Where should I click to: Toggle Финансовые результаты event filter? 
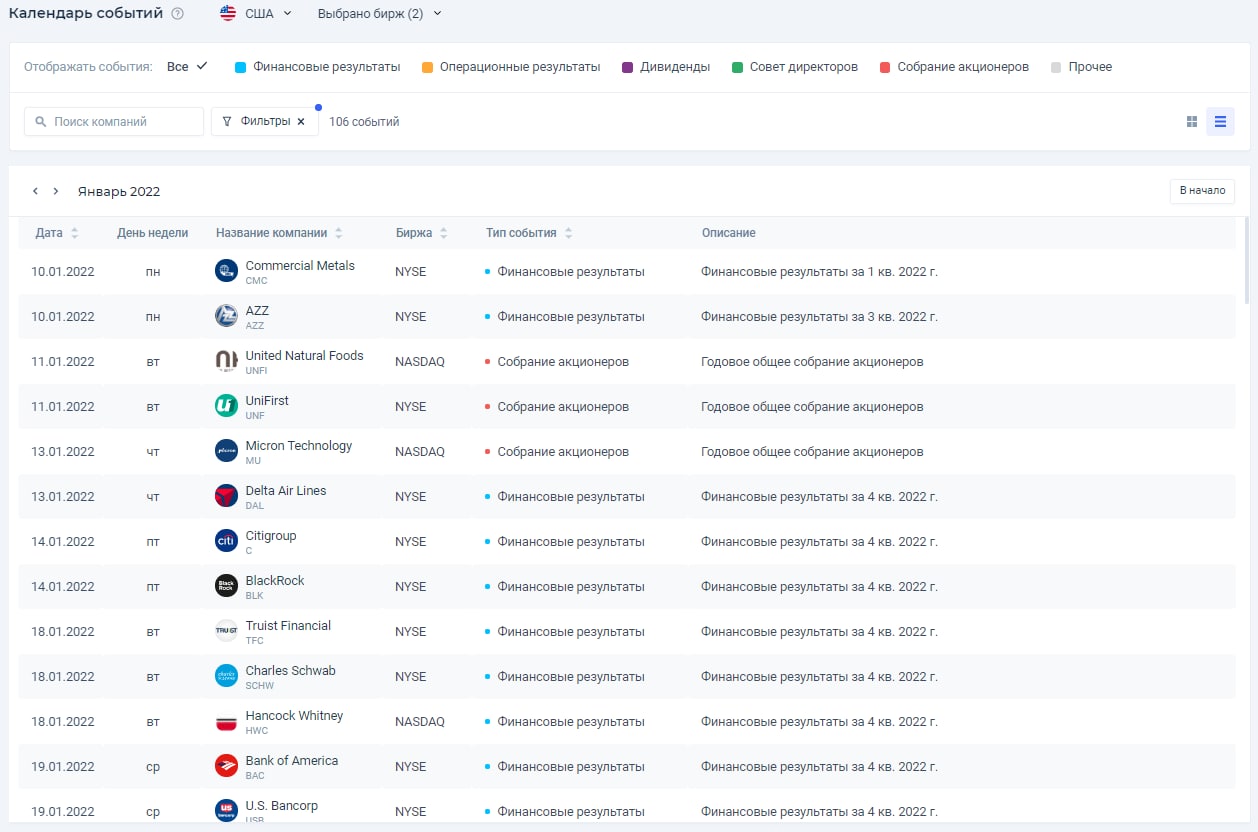(x=318, y=67)
